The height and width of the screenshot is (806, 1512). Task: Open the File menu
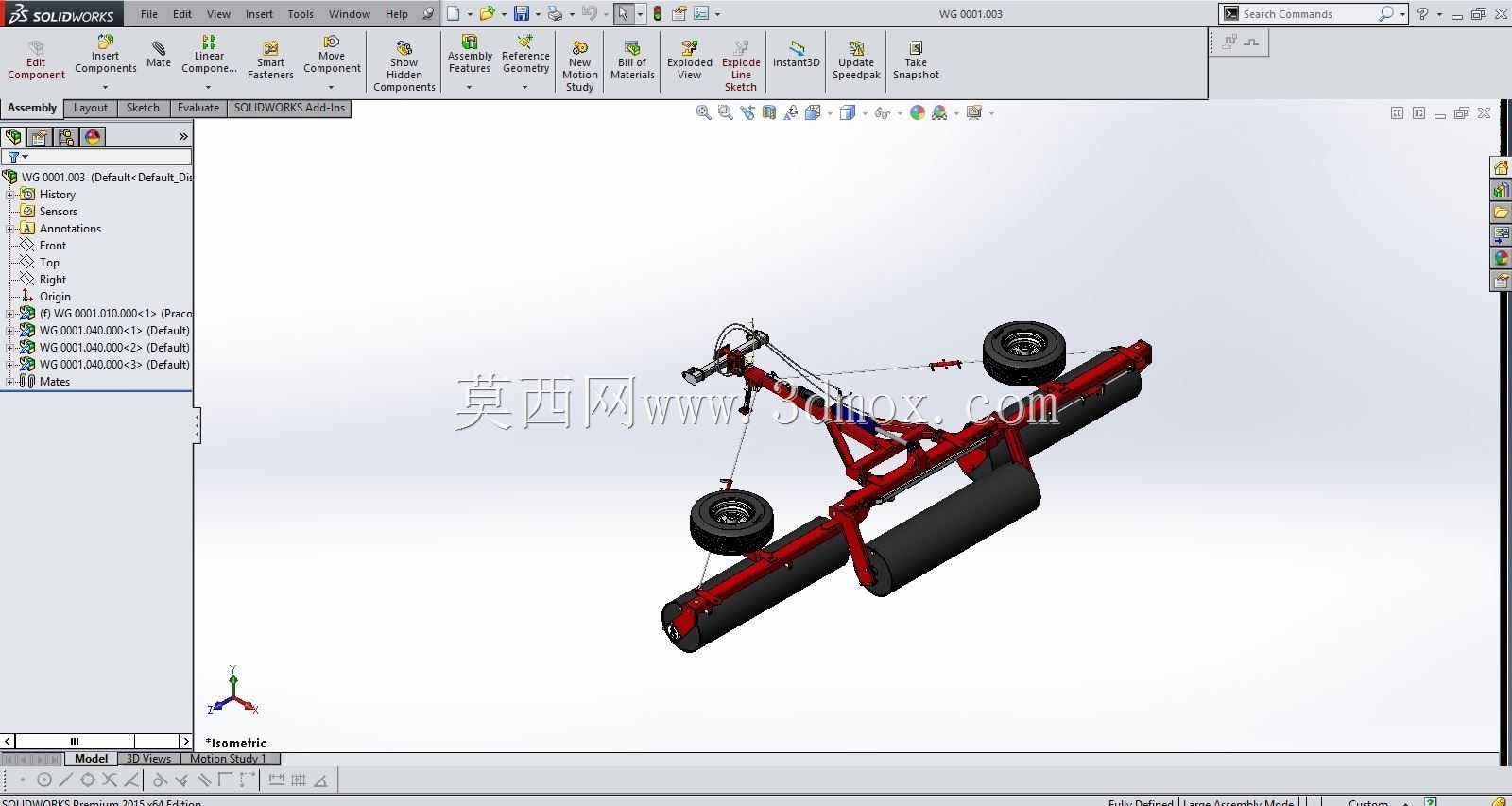pyautogui.click(x=149, y=14)
